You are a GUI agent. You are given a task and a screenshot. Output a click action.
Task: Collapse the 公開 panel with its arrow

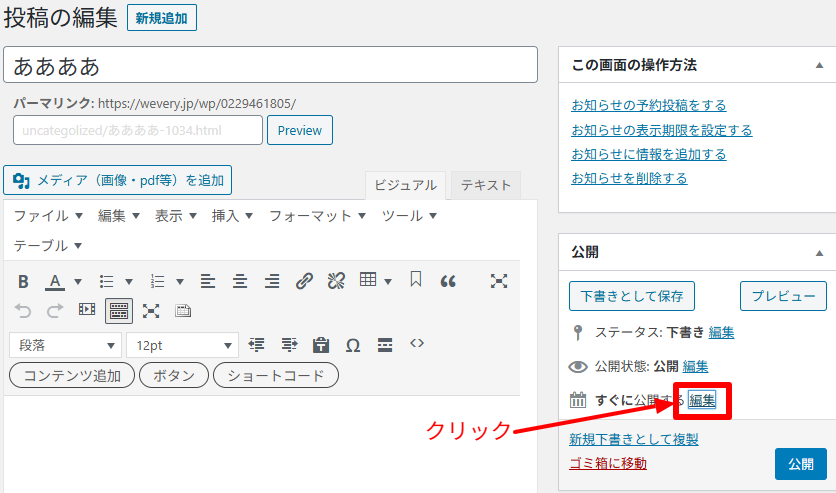819,252
